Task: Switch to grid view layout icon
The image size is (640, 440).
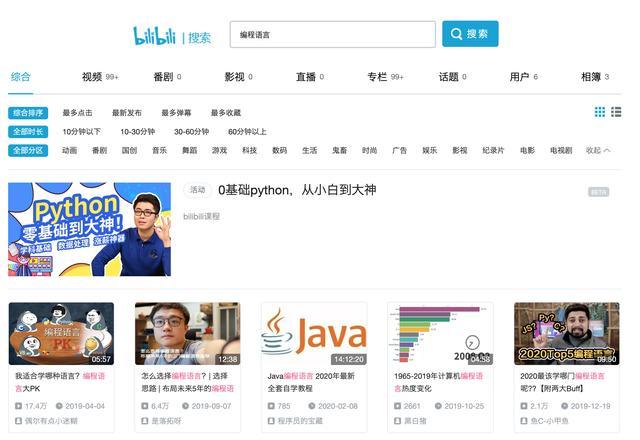Action: (600, 112)
